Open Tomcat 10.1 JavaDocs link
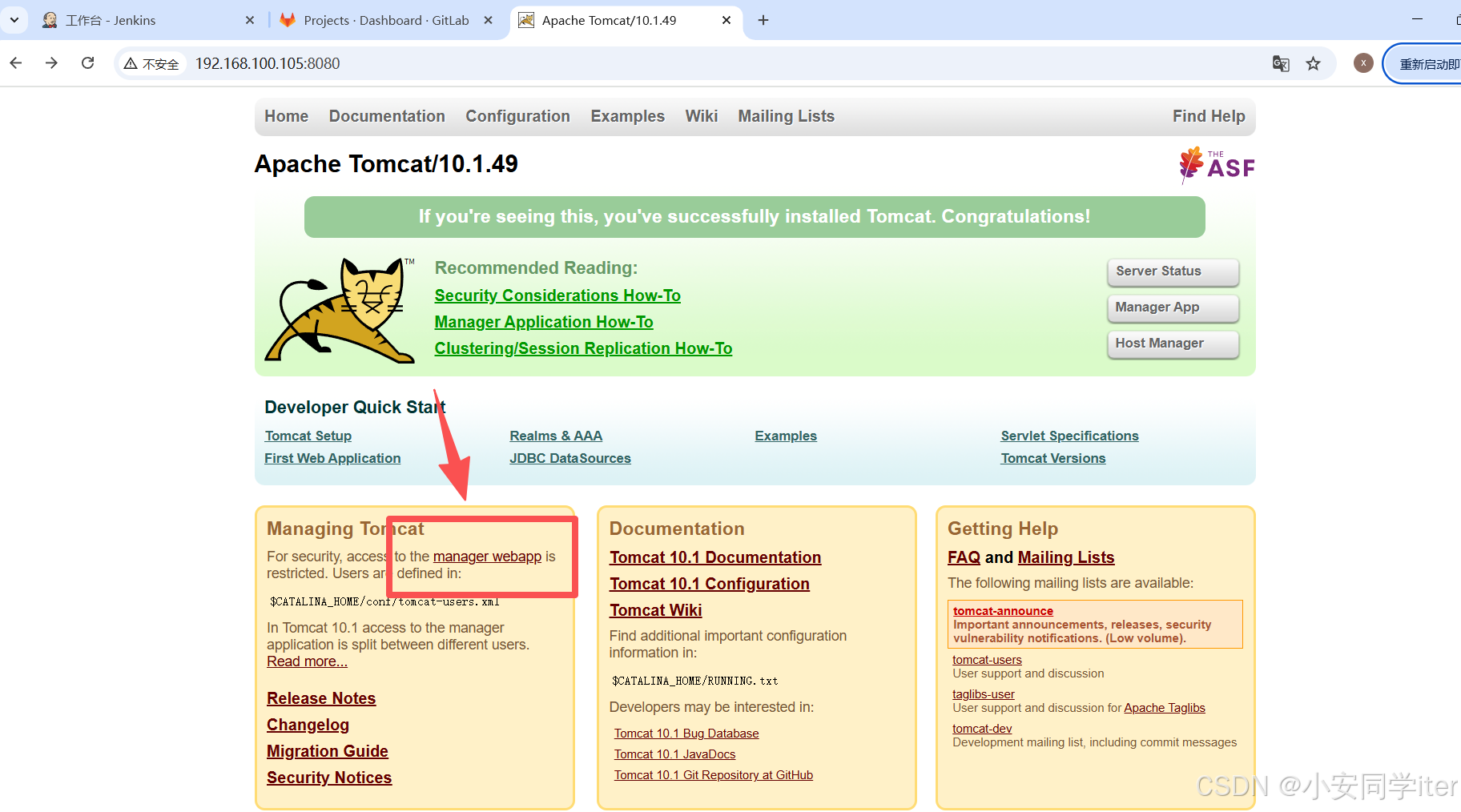This screenshot has width=1461, height=812. click(x=674, y=754)
